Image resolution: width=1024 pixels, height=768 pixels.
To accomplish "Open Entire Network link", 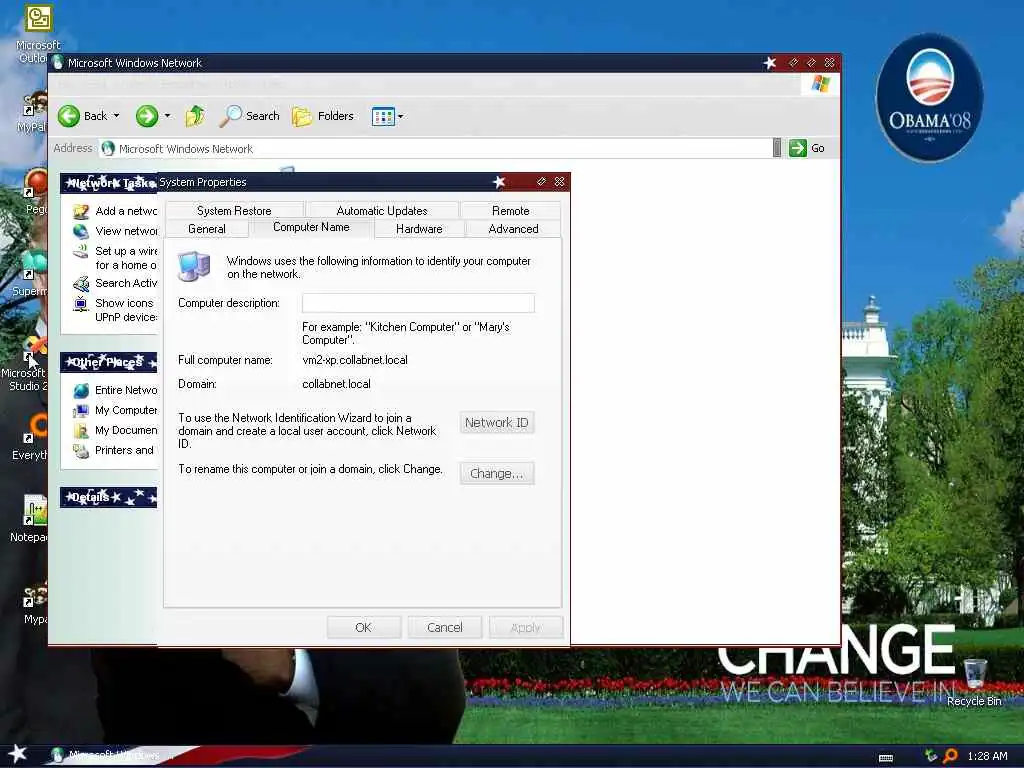I will coord(126,390).
